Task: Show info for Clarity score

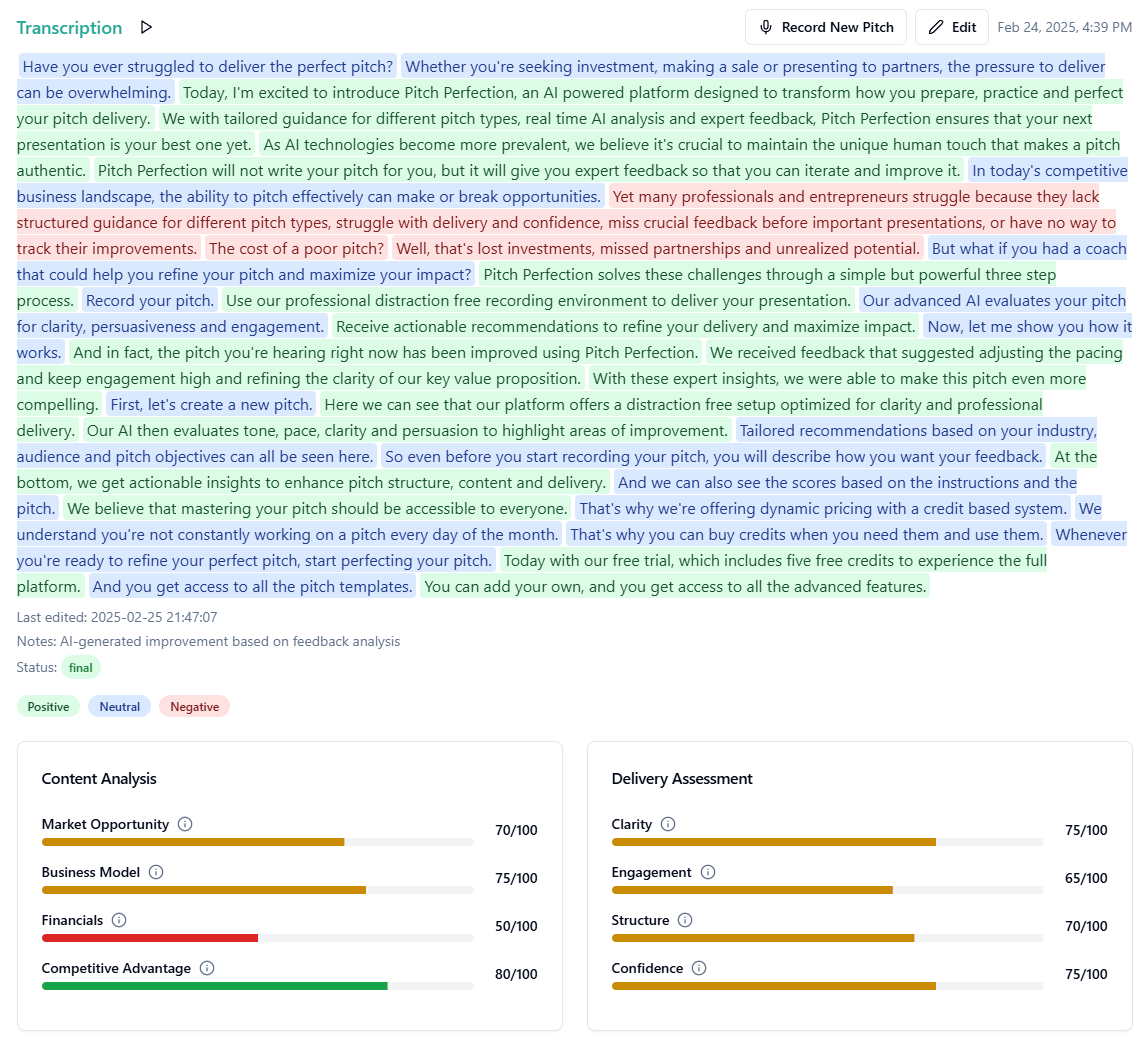Action: coord(668,824)
